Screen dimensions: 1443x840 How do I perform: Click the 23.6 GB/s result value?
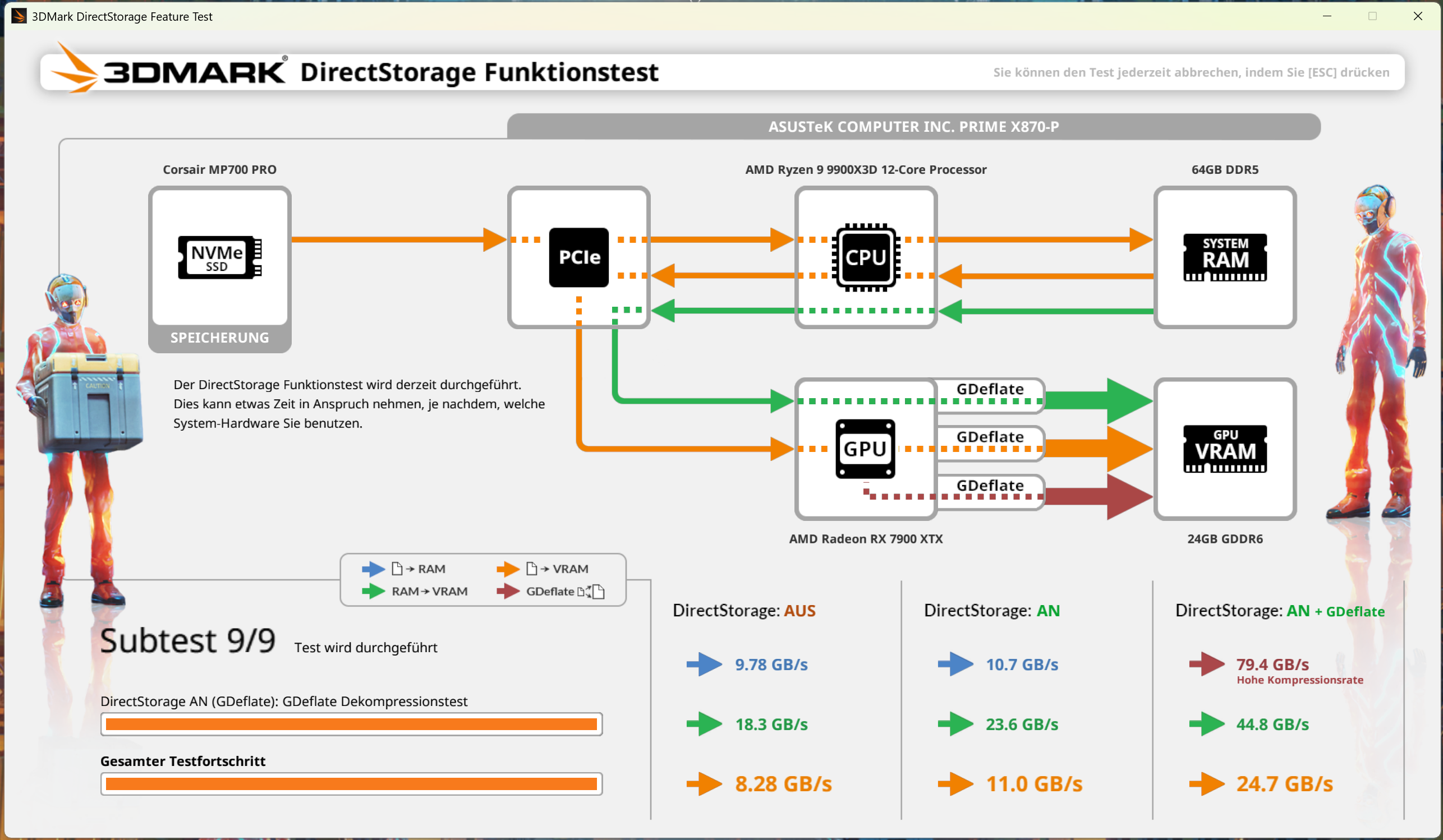(1022, 724)
